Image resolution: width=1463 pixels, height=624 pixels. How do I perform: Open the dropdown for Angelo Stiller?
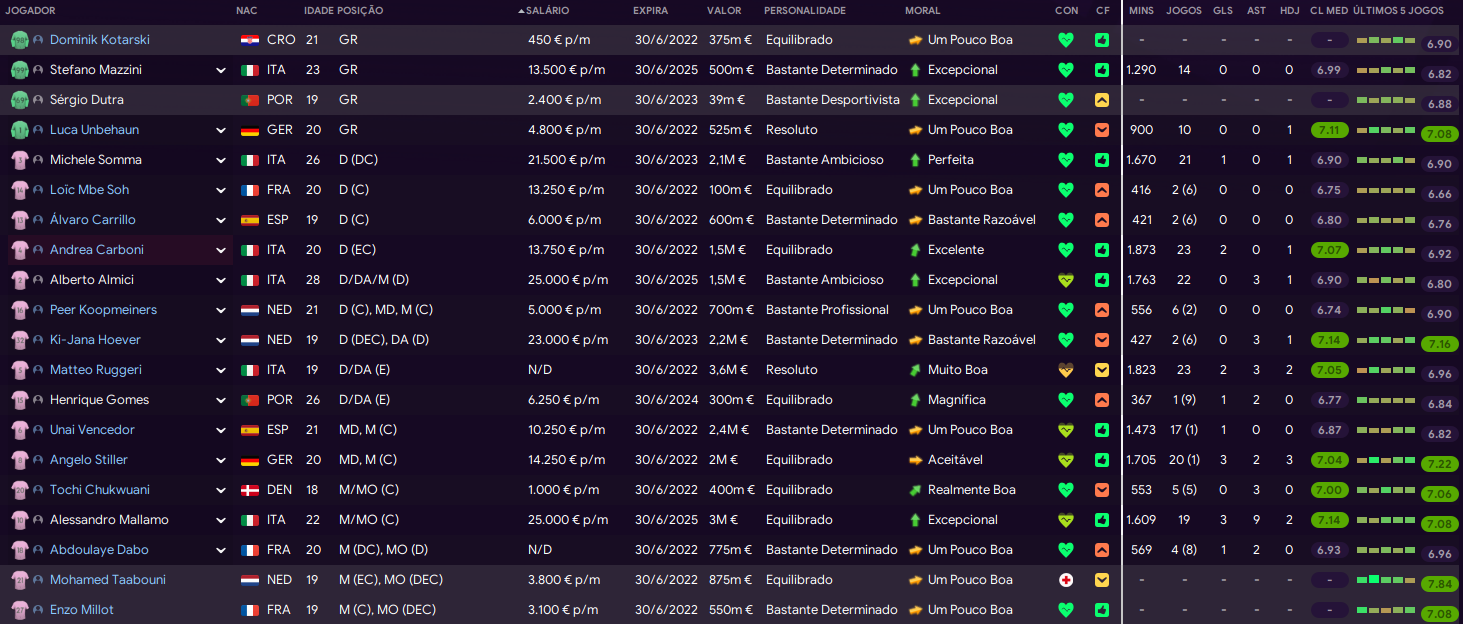point(221,460)
